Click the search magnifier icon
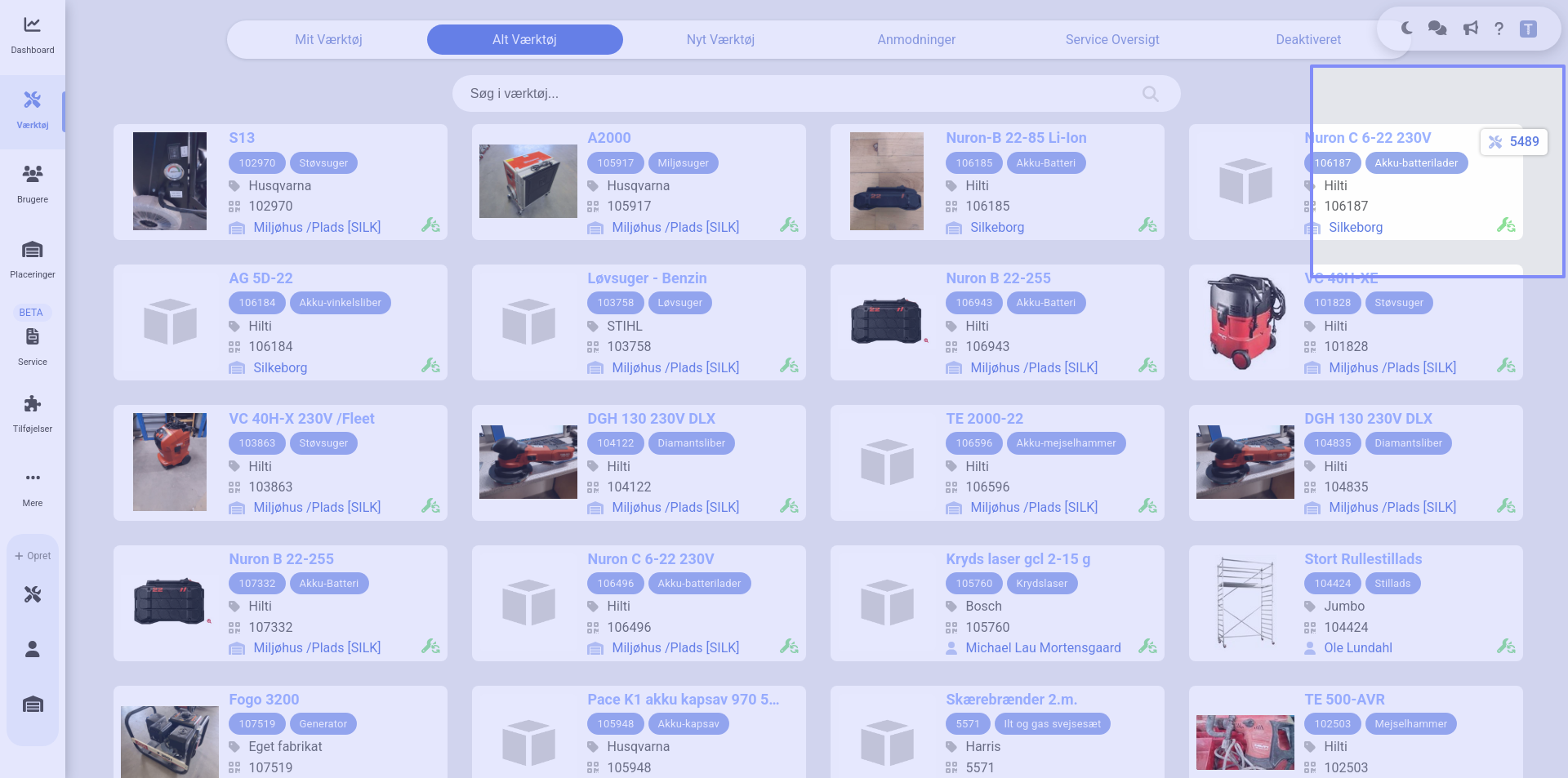Image resolution: width=1568 pixels, height=778 pixels. [x=1150, y=94]
